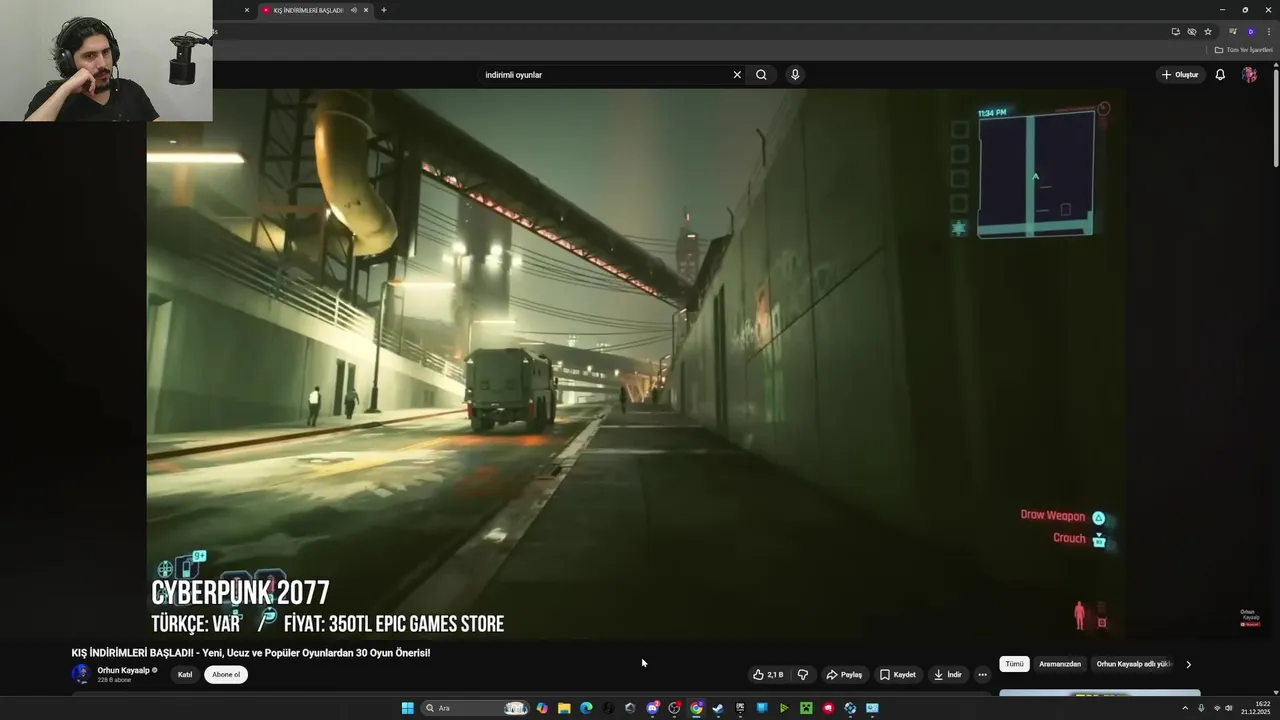Open Steam from the taskbar
Screen dimensions: 1280x720
[718, 708]
